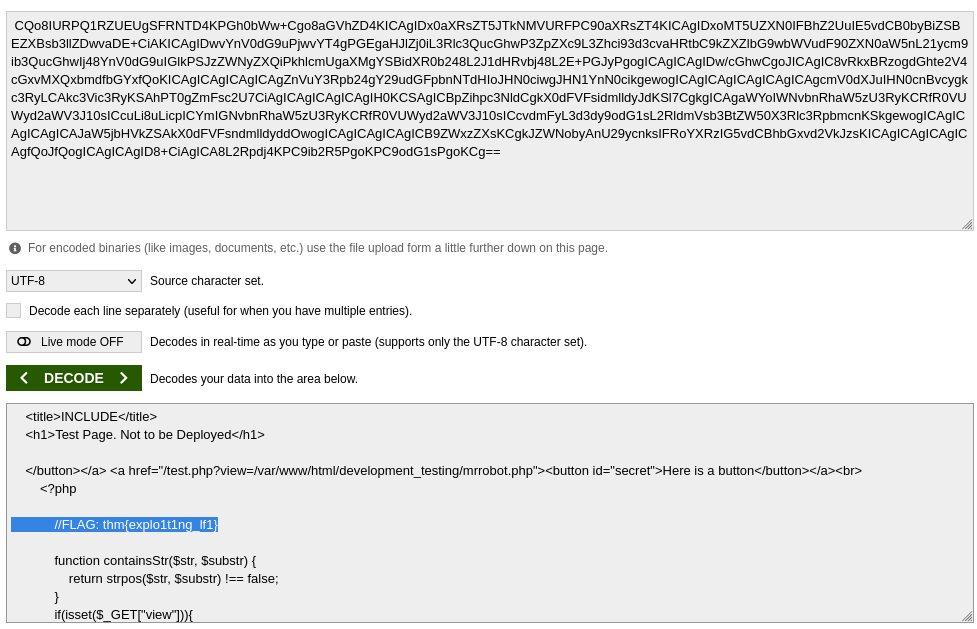Click the 'Decodes in real-time' description text

click(x=368, y=342)
